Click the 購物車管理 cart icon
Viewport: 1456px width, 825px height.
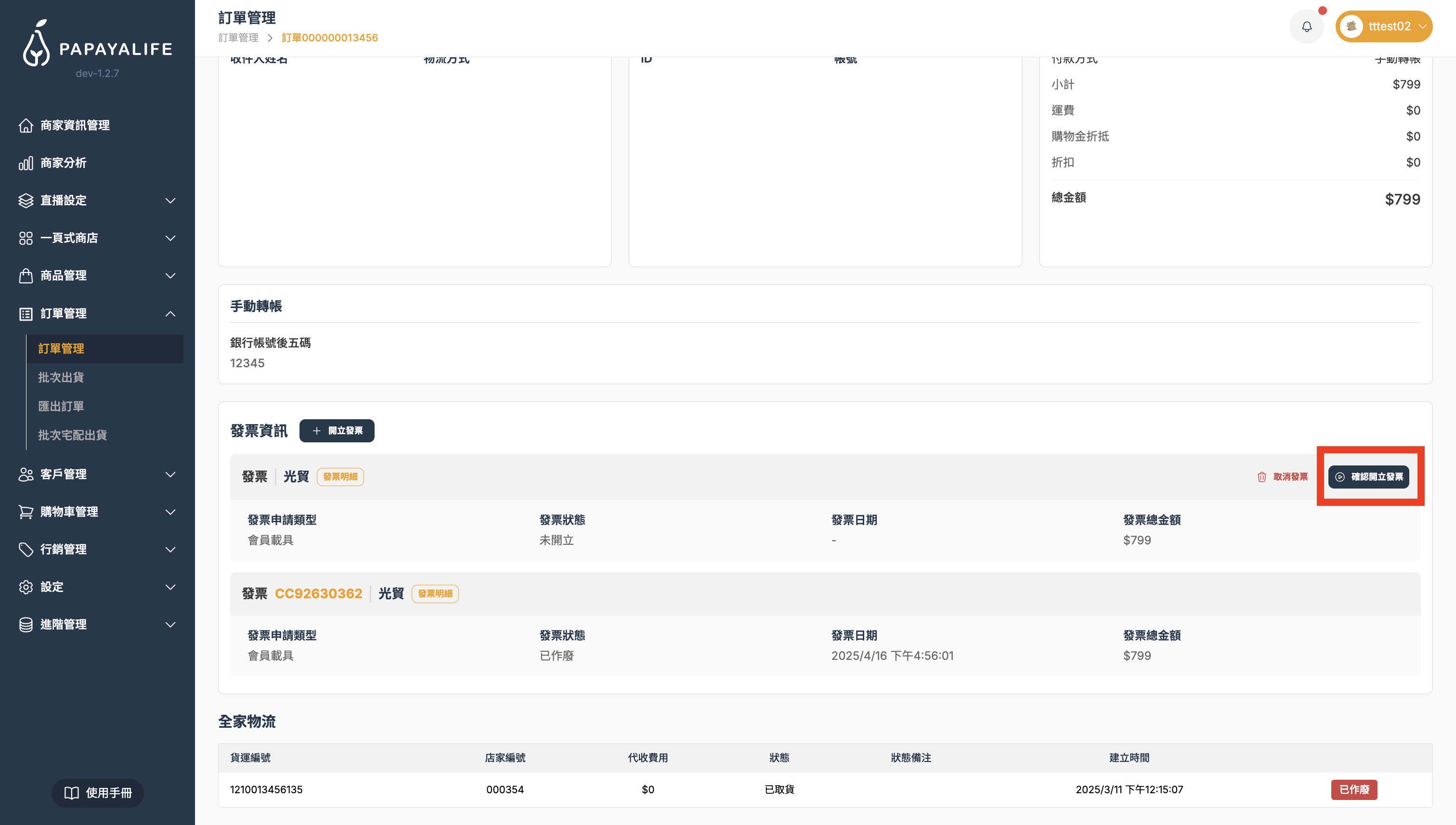pyautogui.click(x=26, y=512)
